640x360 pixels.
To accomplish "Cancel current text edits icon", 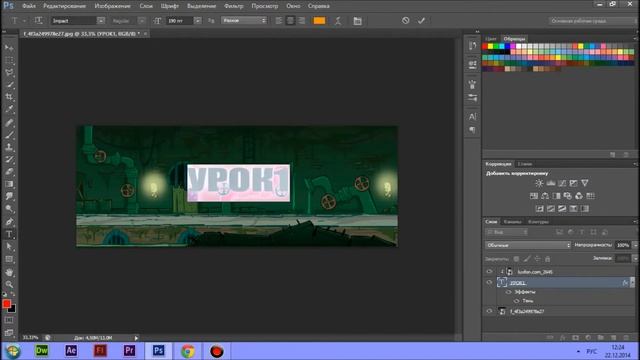I will tap(405, 20).
